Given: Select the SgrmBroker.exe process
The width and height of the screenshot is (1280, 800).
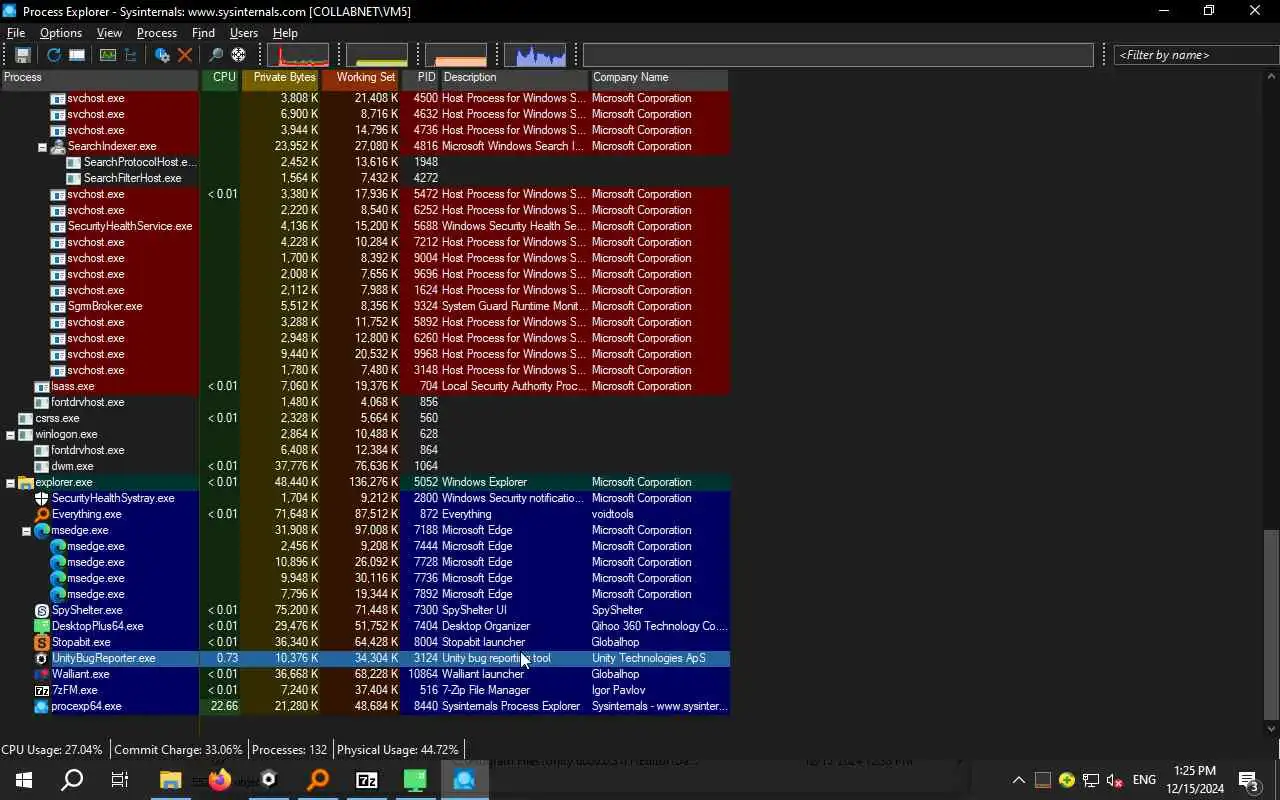Looking at the screenshot, I should (365, 306).
